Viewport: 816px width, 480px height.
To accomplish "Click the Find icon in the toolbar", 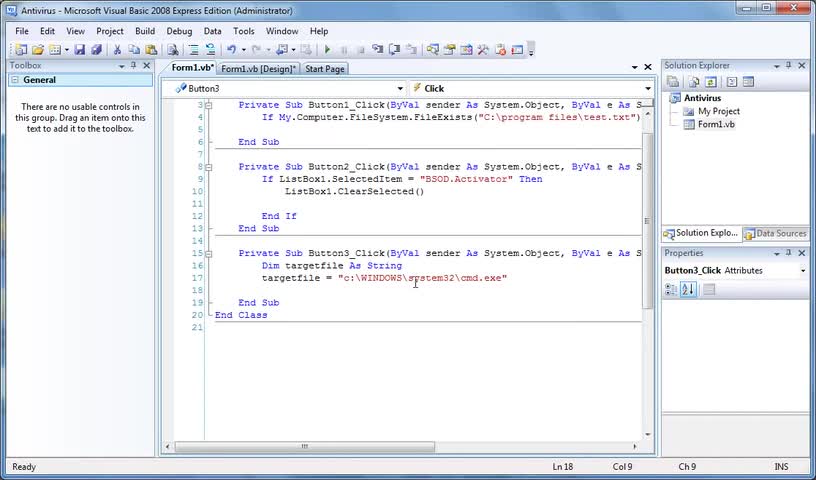I will [x=173, y=49].
